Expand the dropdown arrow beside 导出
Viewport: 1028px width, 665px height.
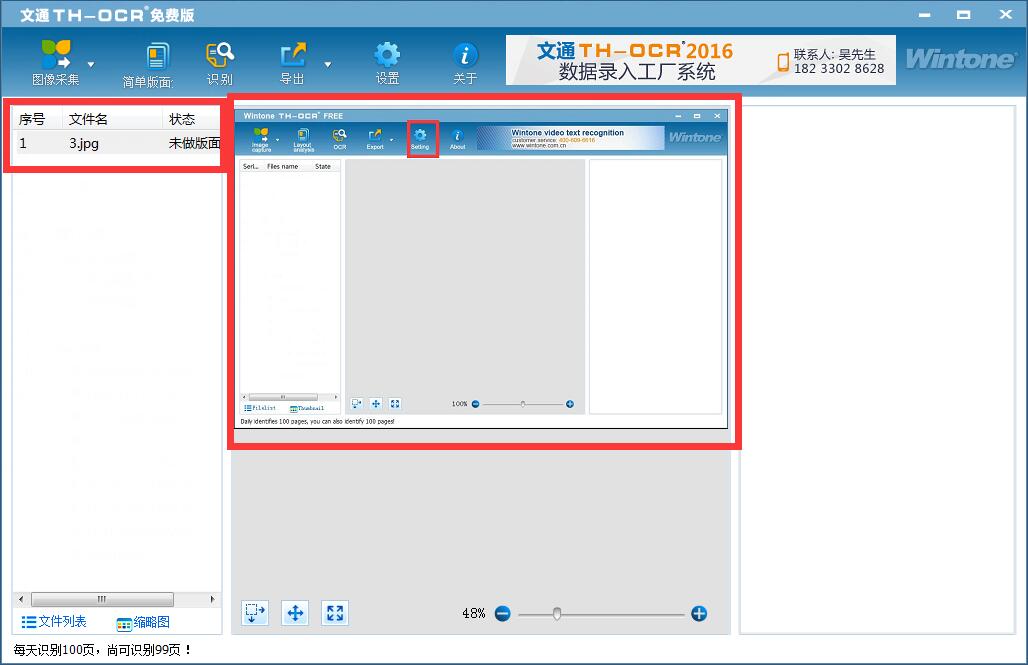[x=327, y=64]
